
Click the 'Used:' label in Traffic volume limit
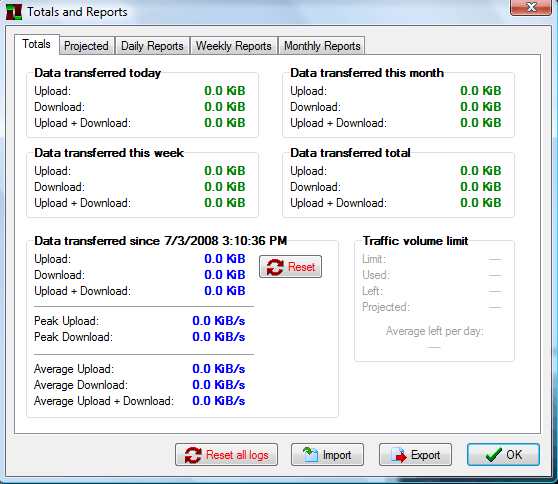[x=376, y=275]
